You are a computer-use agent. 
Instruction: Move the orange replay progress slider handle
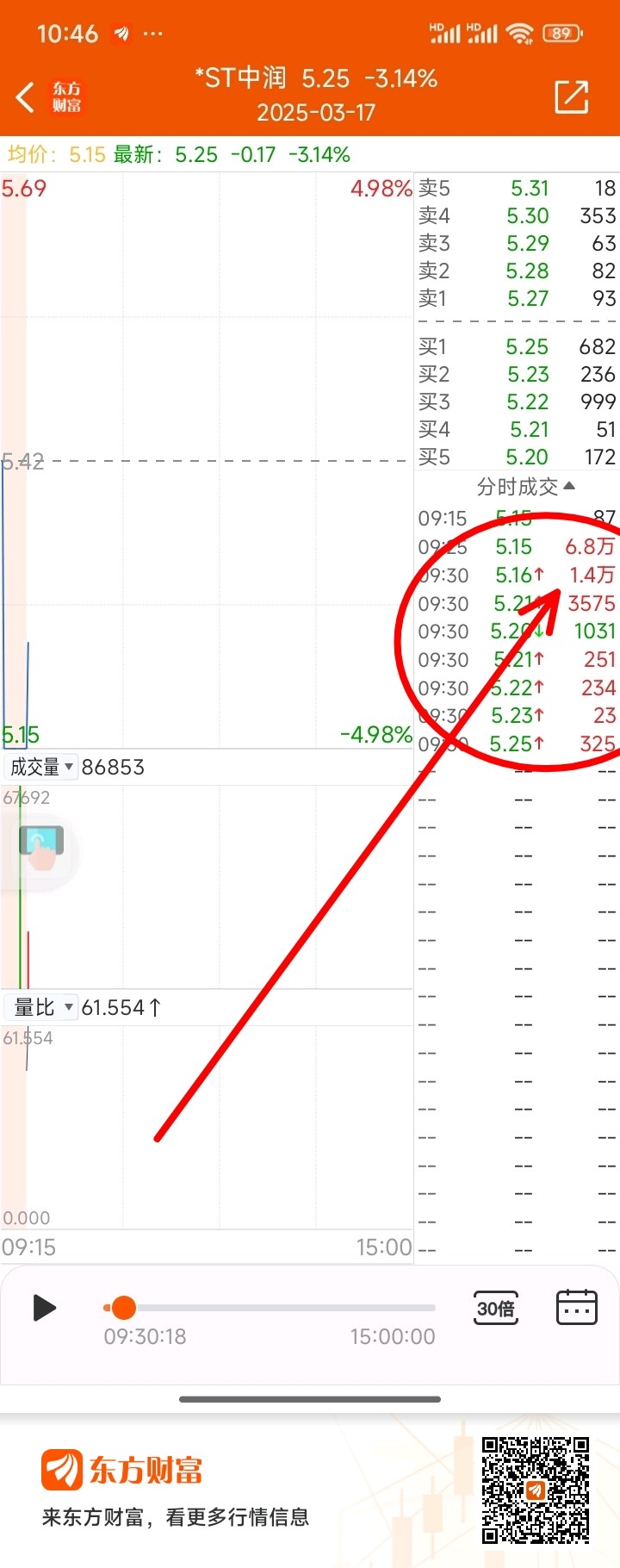click(123, 1308)
